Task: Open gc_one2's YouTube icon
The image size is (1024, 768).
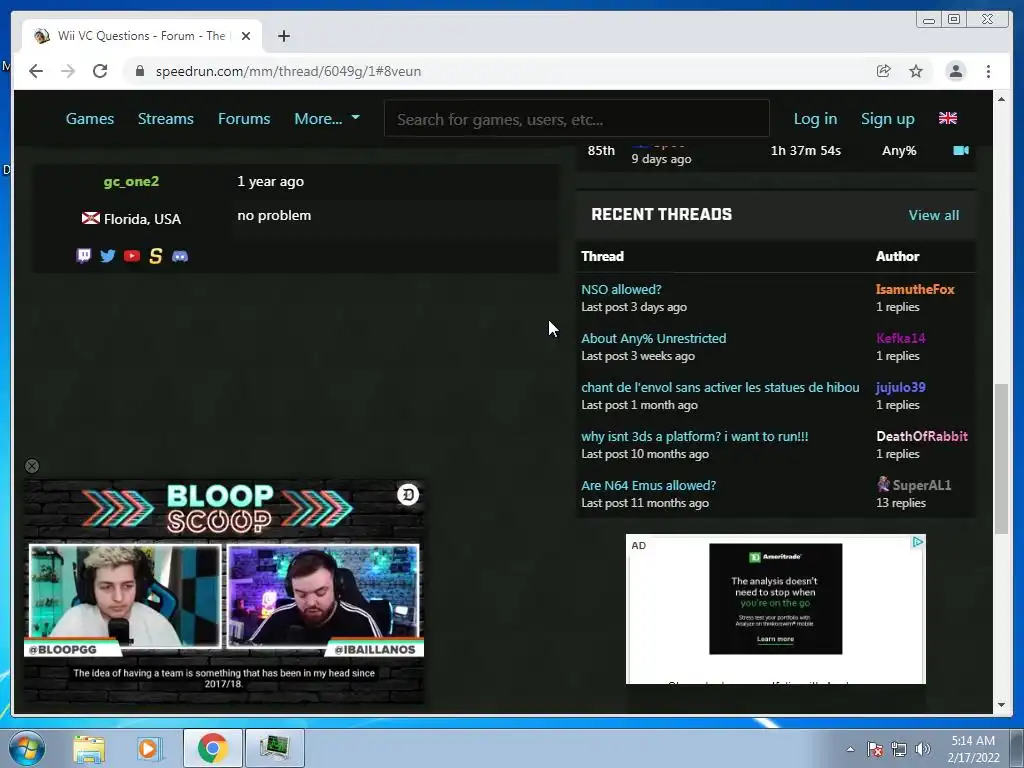Action: click(x=132, y=255)
